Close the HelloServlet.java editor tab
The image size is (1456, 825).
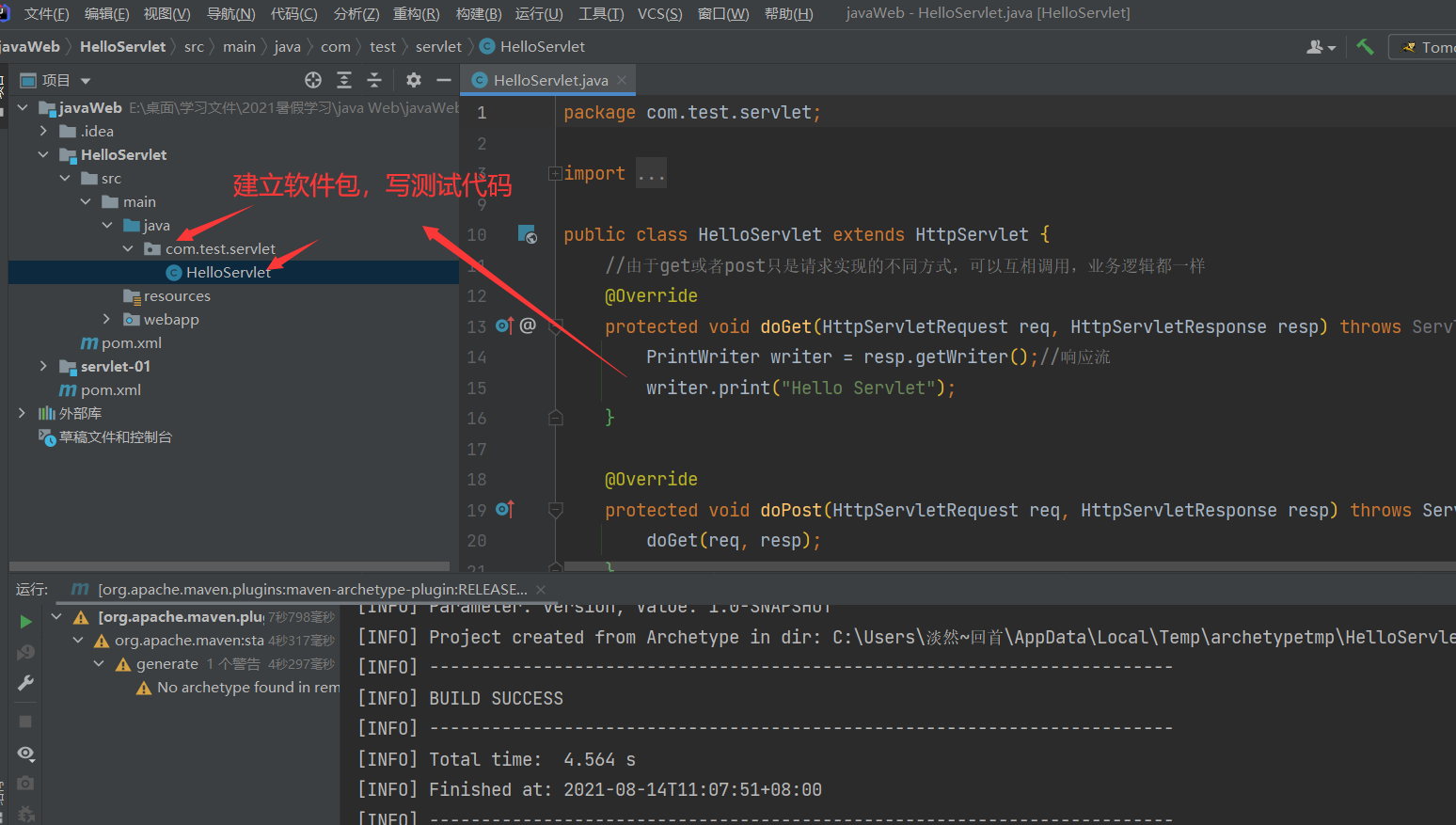pyautogui.click(x=622, y=80)
